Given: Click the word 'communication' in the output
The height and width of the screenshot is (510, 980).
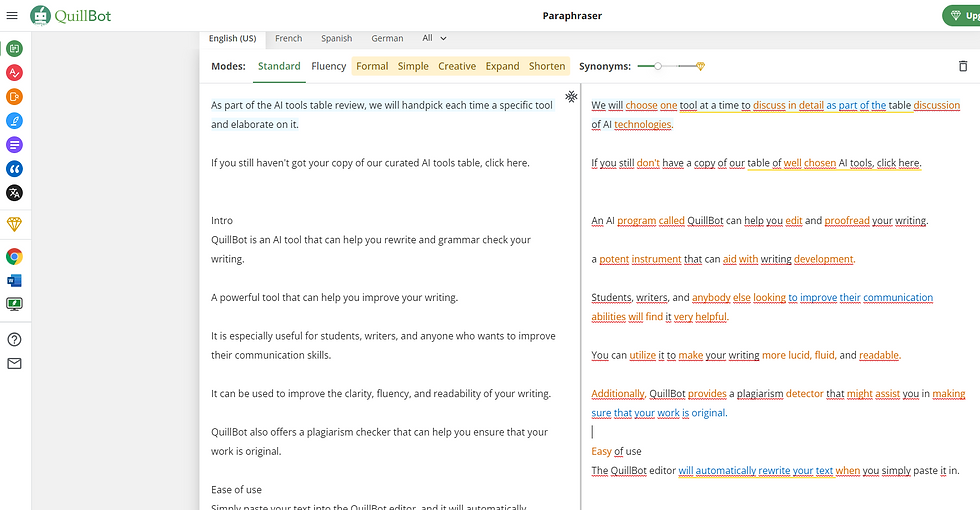Looking at the screenshot, I should coord(898,298).
